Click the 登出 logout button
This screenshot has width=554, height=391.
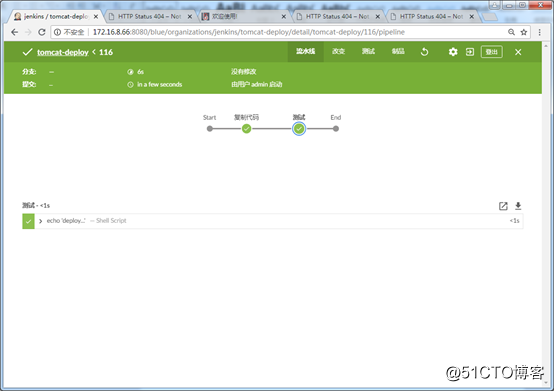coord(491,52)
